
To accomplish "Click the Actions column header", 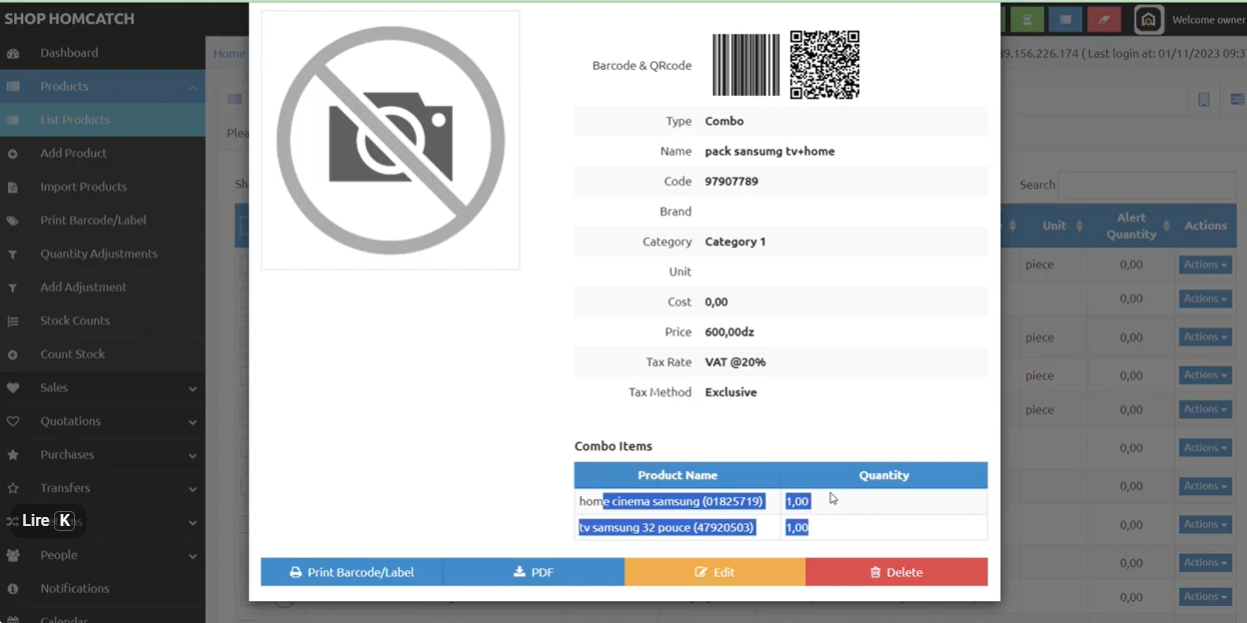I will click(x=1205, y=226).
